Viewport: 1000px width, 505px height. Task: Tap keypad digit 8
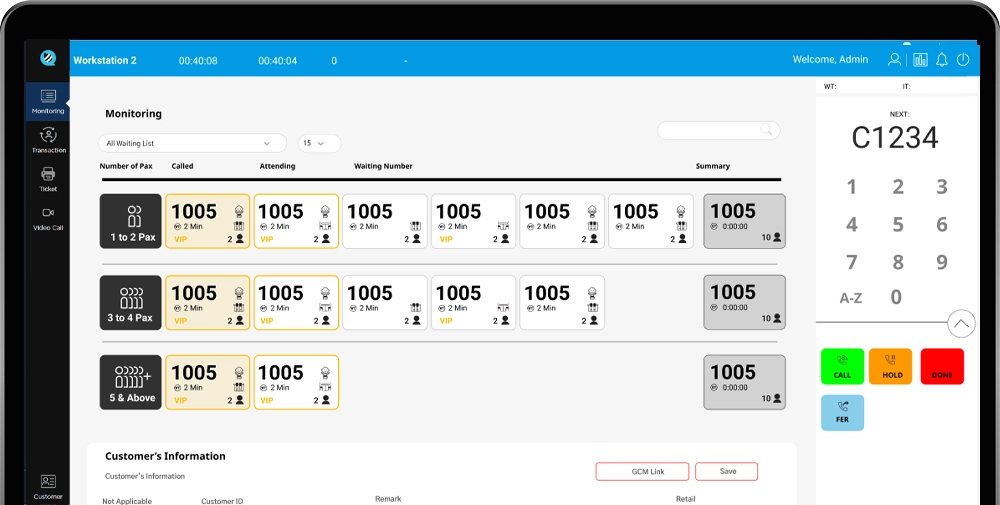pos(898,262)
